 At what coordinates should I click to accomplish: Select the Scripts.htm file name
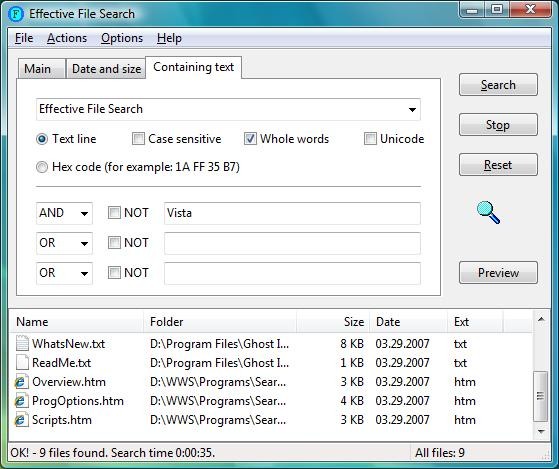tap(62, 420)
